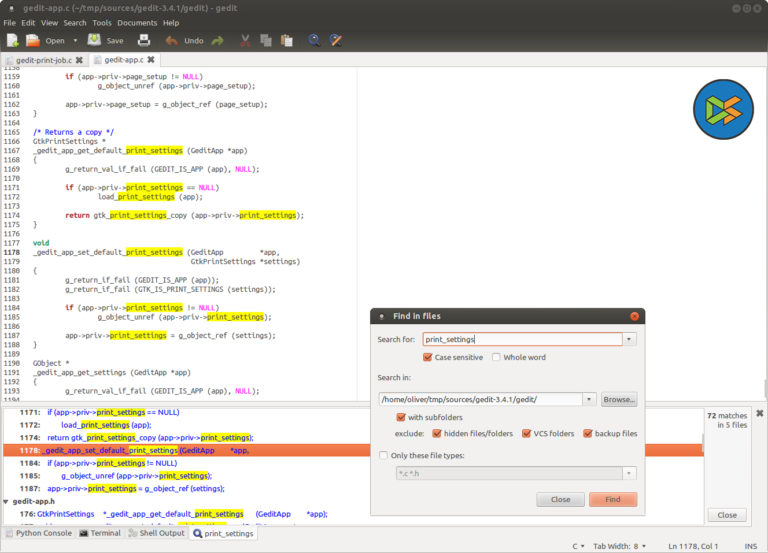The image size is (768, 553).
Task: Enable the Whole word checkbox
Action: pos(496,357)
